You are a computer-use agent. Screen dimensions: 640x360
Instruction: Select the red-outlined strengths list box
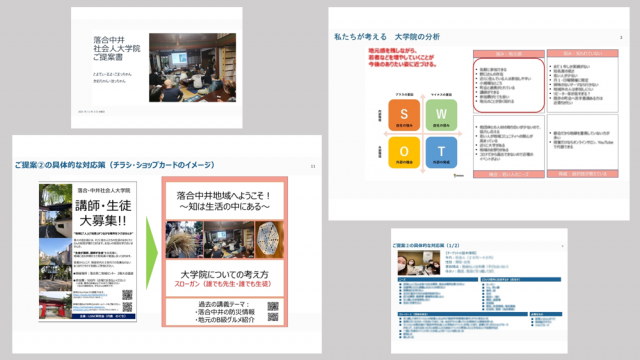tap(509, 85)
